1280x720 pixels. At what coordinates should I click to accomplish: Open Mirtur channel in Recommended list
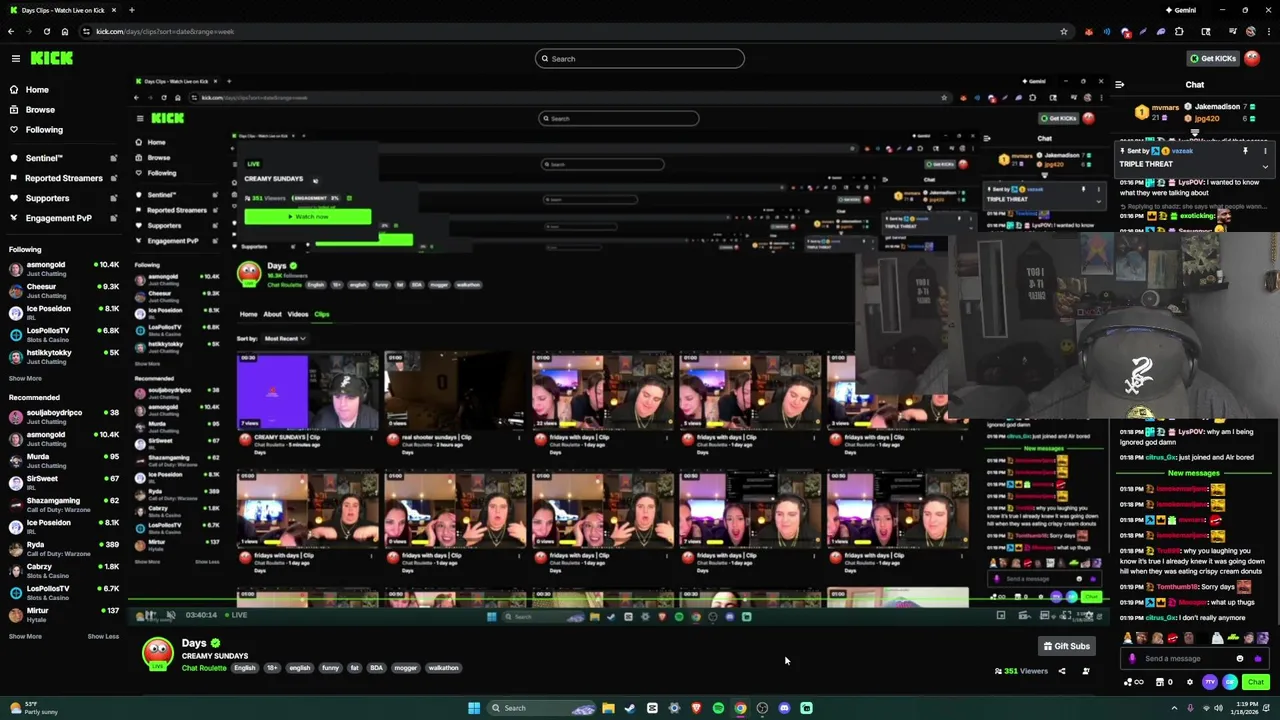click(62, 615)
